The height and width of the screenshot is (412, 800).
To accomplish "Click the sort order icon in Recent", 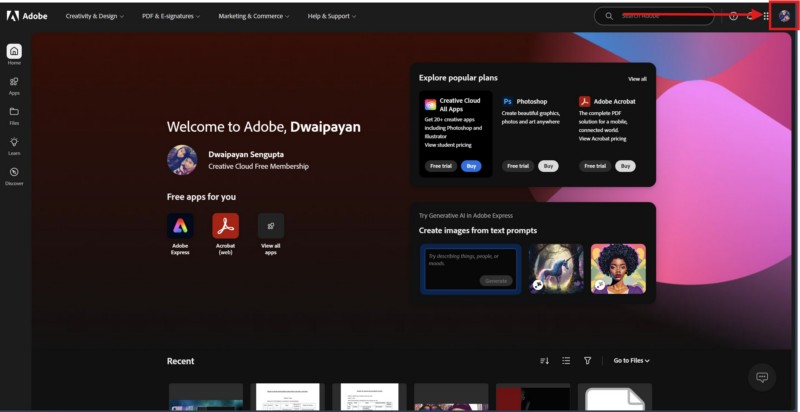I will tap(544, 361).
